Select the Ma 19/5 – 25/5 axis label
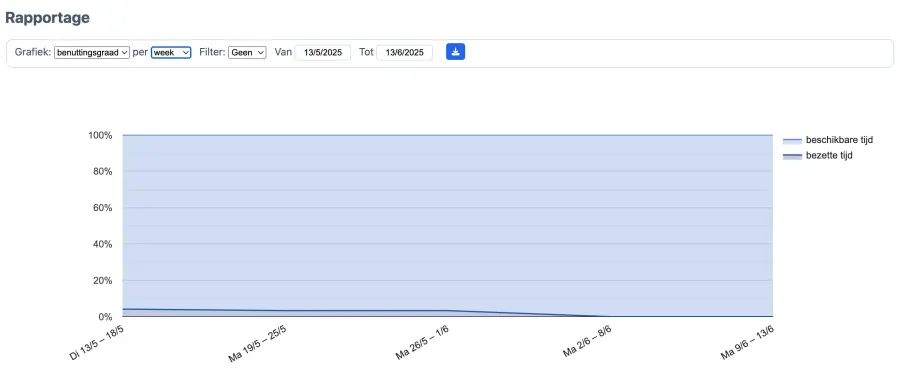The image size is (900, 384). [257, 344]
